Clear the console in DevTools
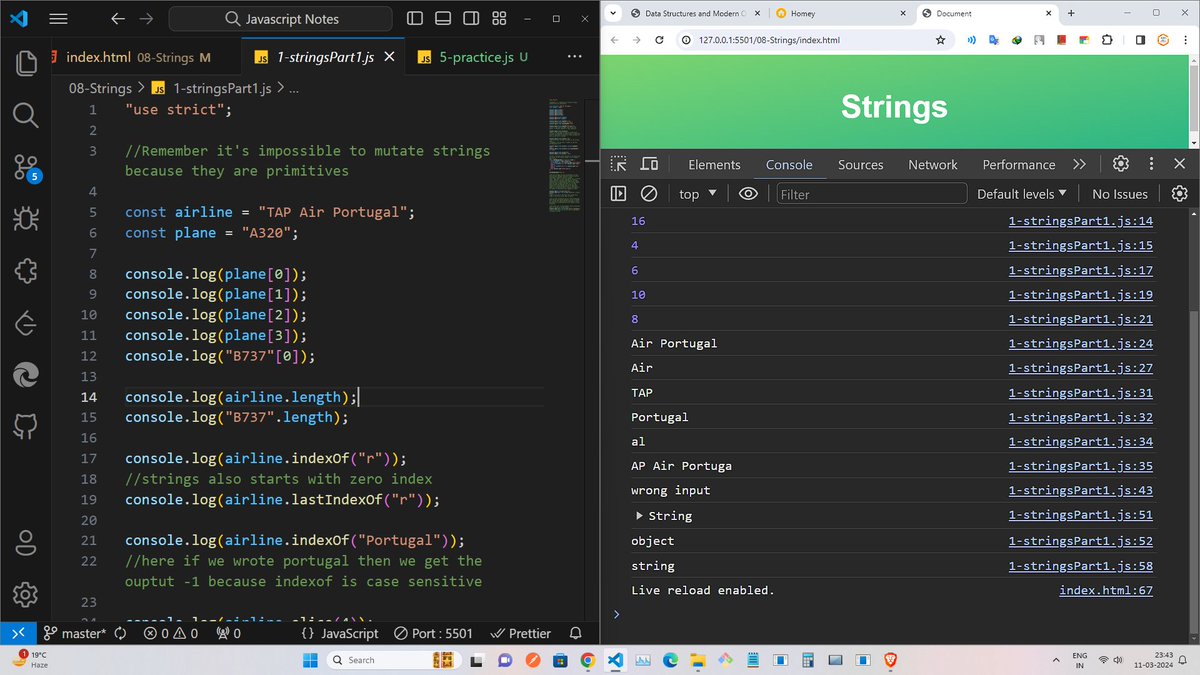This screenshot has width=1200, height=675. (648, 193)
